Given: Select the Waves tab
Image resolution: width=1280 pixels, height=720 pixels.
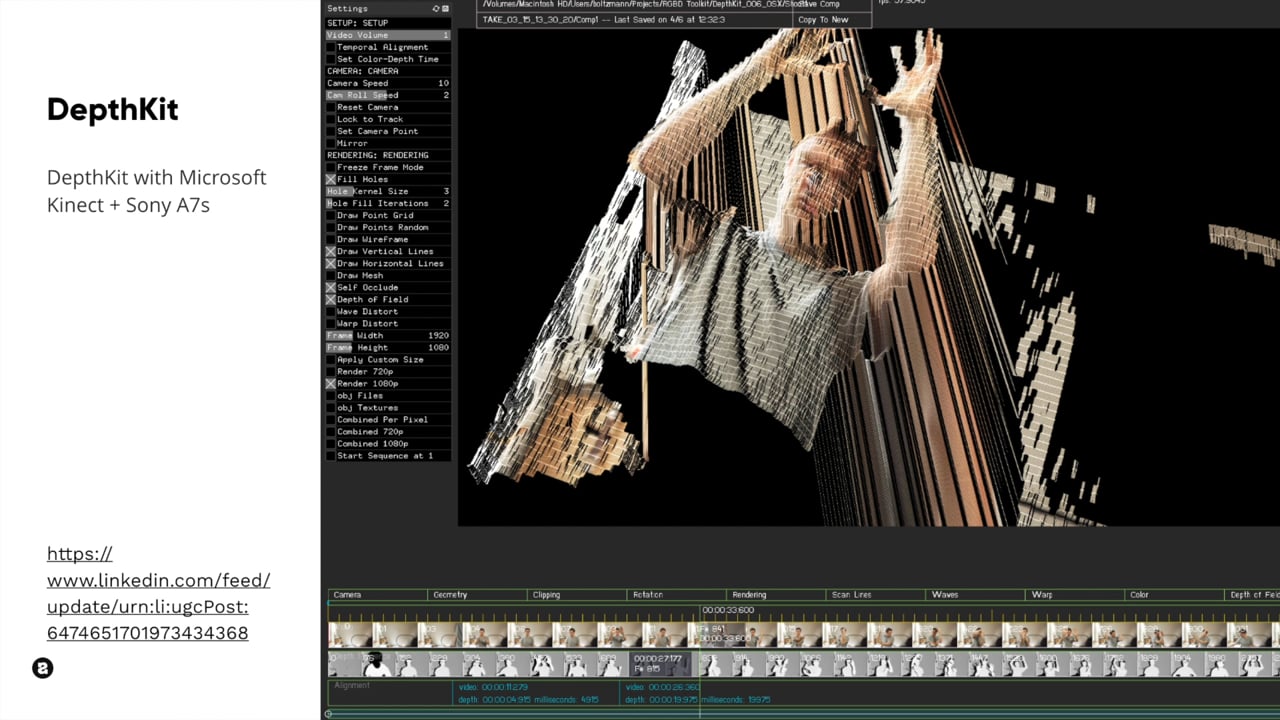Looking at the screenshot, I should point(977,594).
